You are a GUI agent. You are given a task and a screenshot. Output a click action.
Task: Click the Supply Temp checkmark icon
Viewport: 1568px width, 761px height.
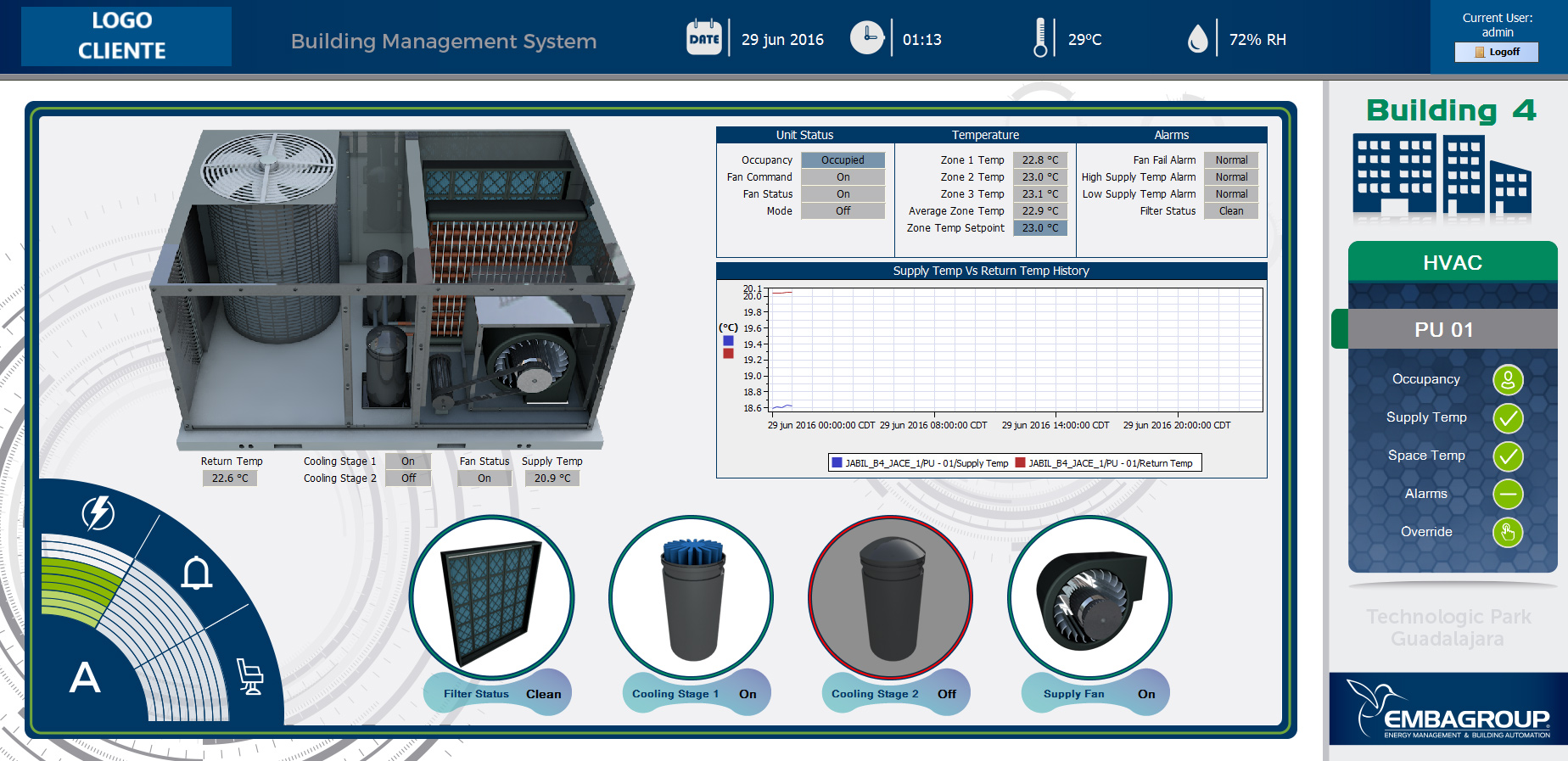[x=1508, y=418]
